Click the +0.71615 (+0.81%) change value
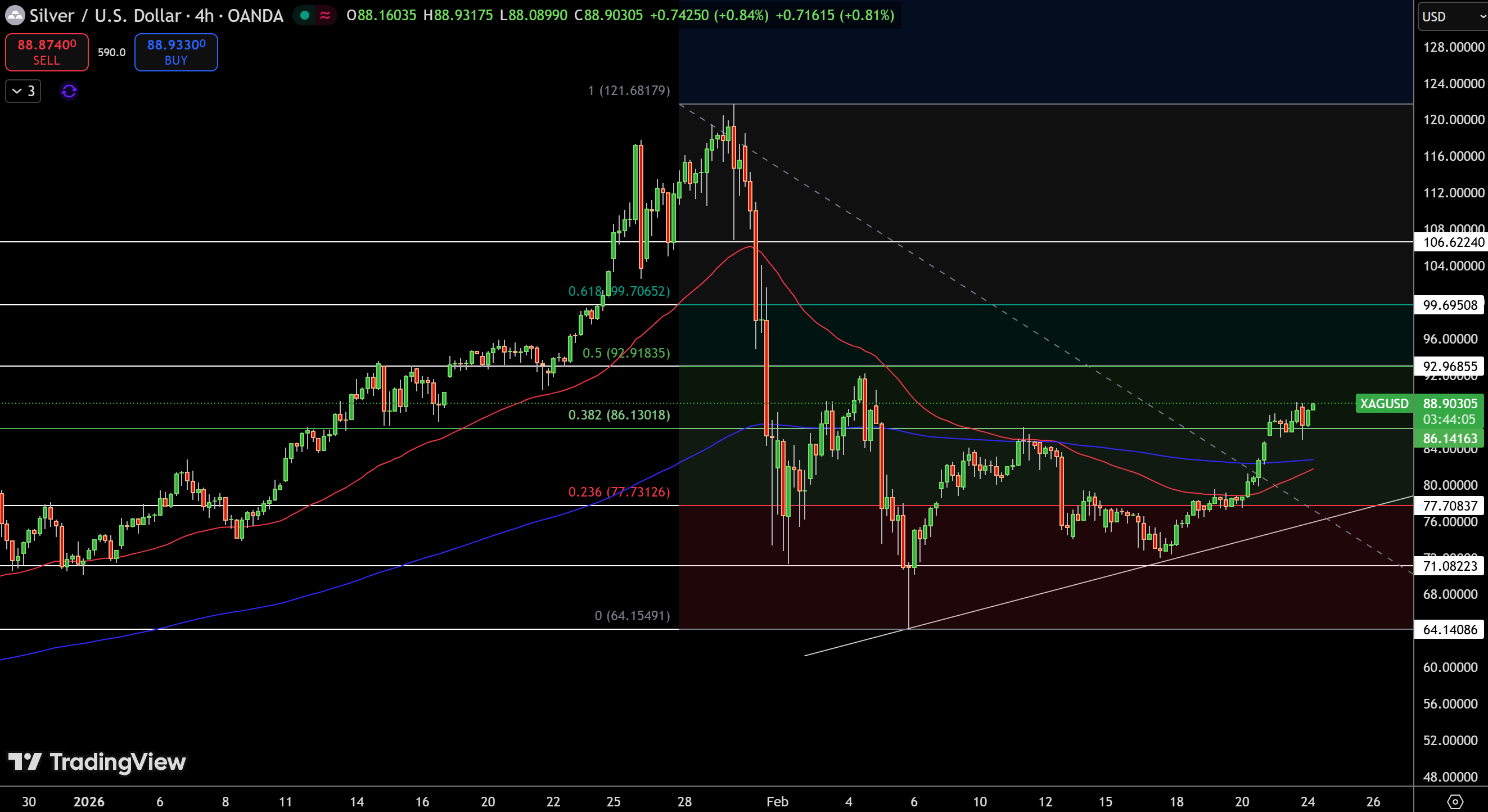 835,15
